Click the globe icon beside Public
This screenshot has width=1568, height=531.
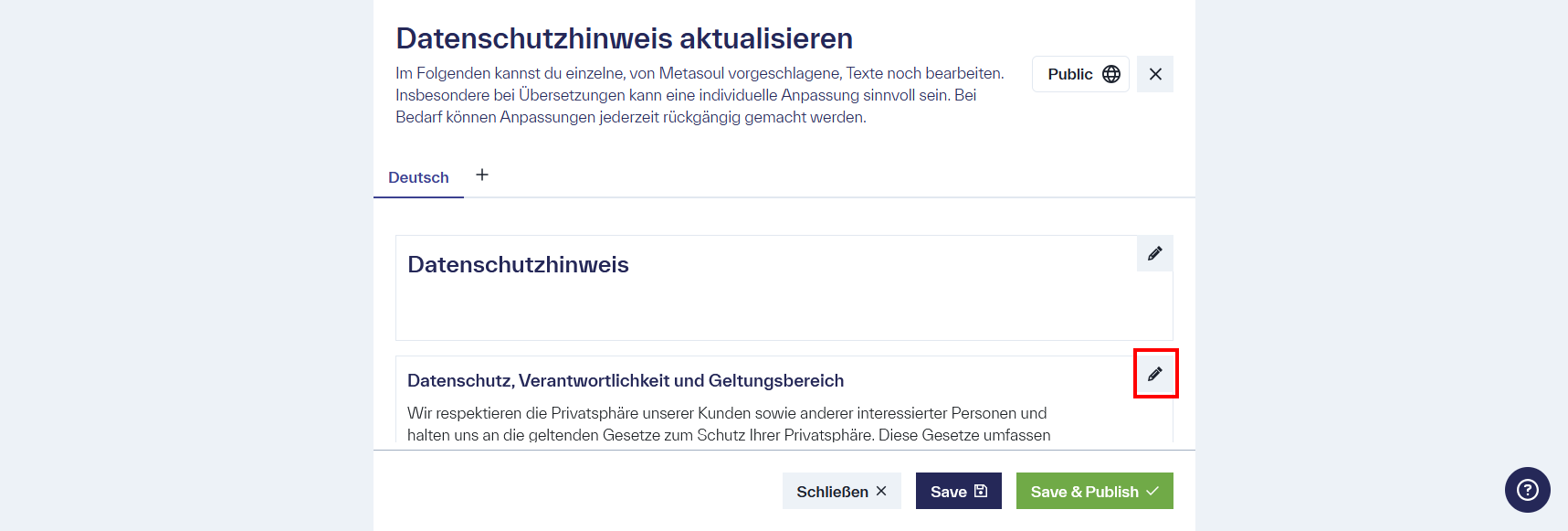1110,74
